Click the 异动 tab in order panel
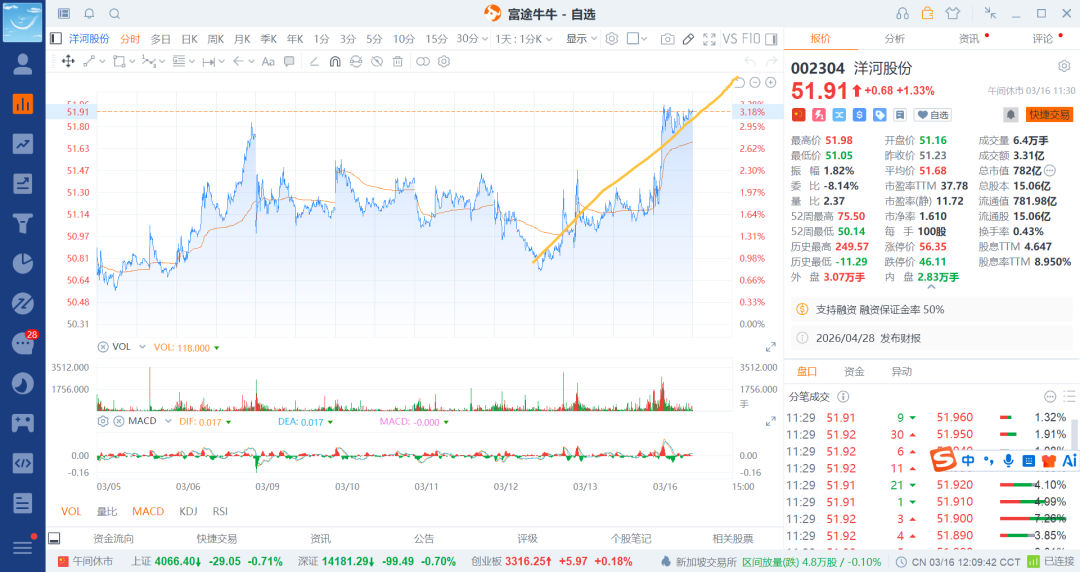 [902, 371]
